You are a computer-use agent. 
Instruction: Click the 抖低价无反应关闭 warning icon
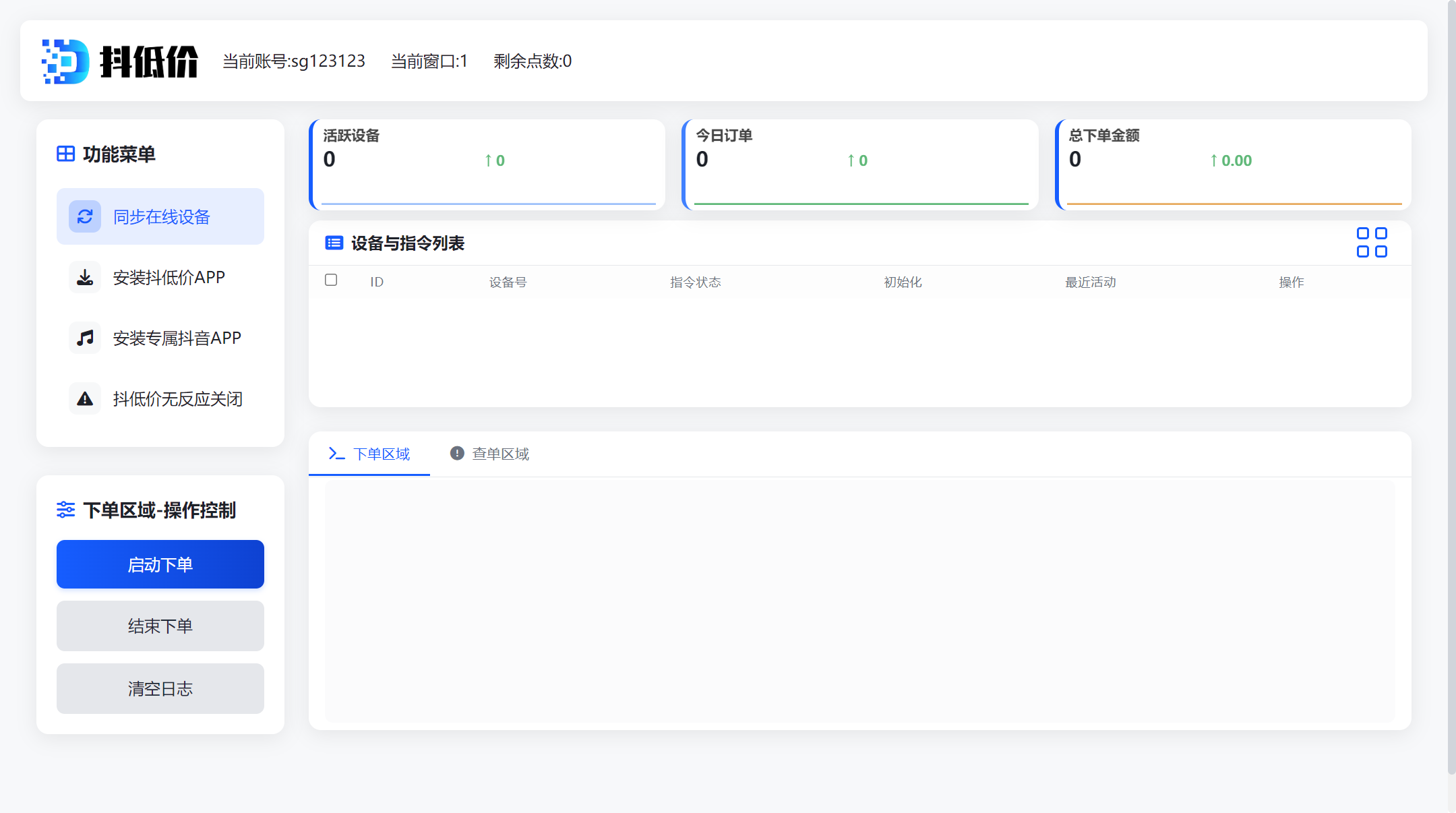[x=85, y=398]
